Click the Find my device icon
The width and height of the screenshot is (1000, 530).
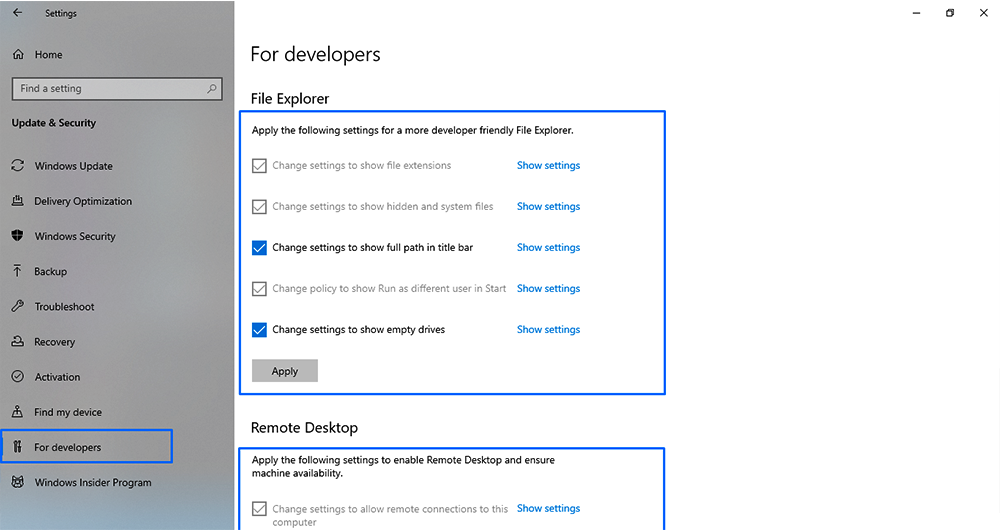(x=18, y=411)
